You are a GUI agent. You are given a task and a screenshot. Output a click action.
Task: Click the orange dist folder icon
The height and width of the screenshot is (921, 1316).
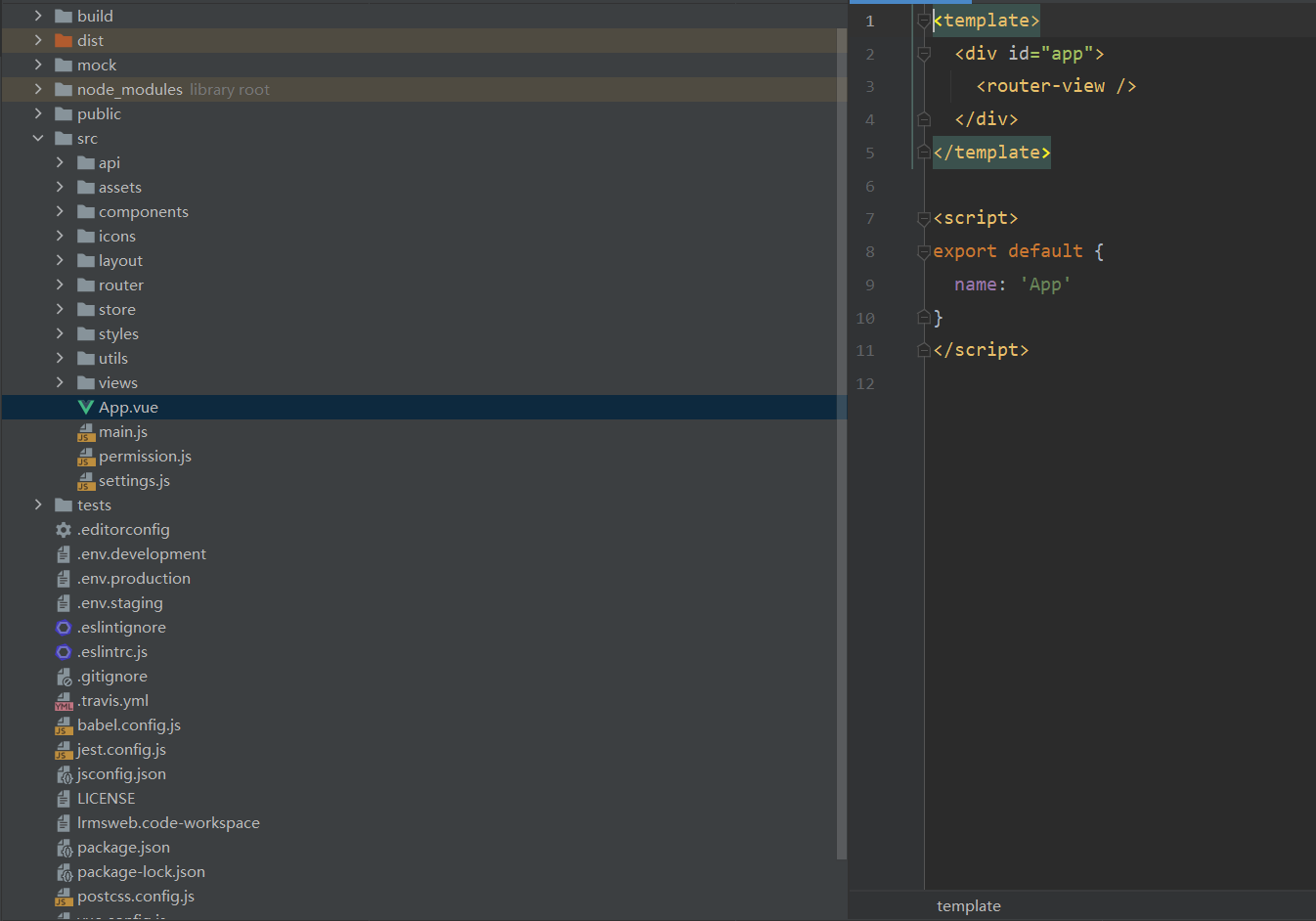pyautogui.click(x=64, y=40)
